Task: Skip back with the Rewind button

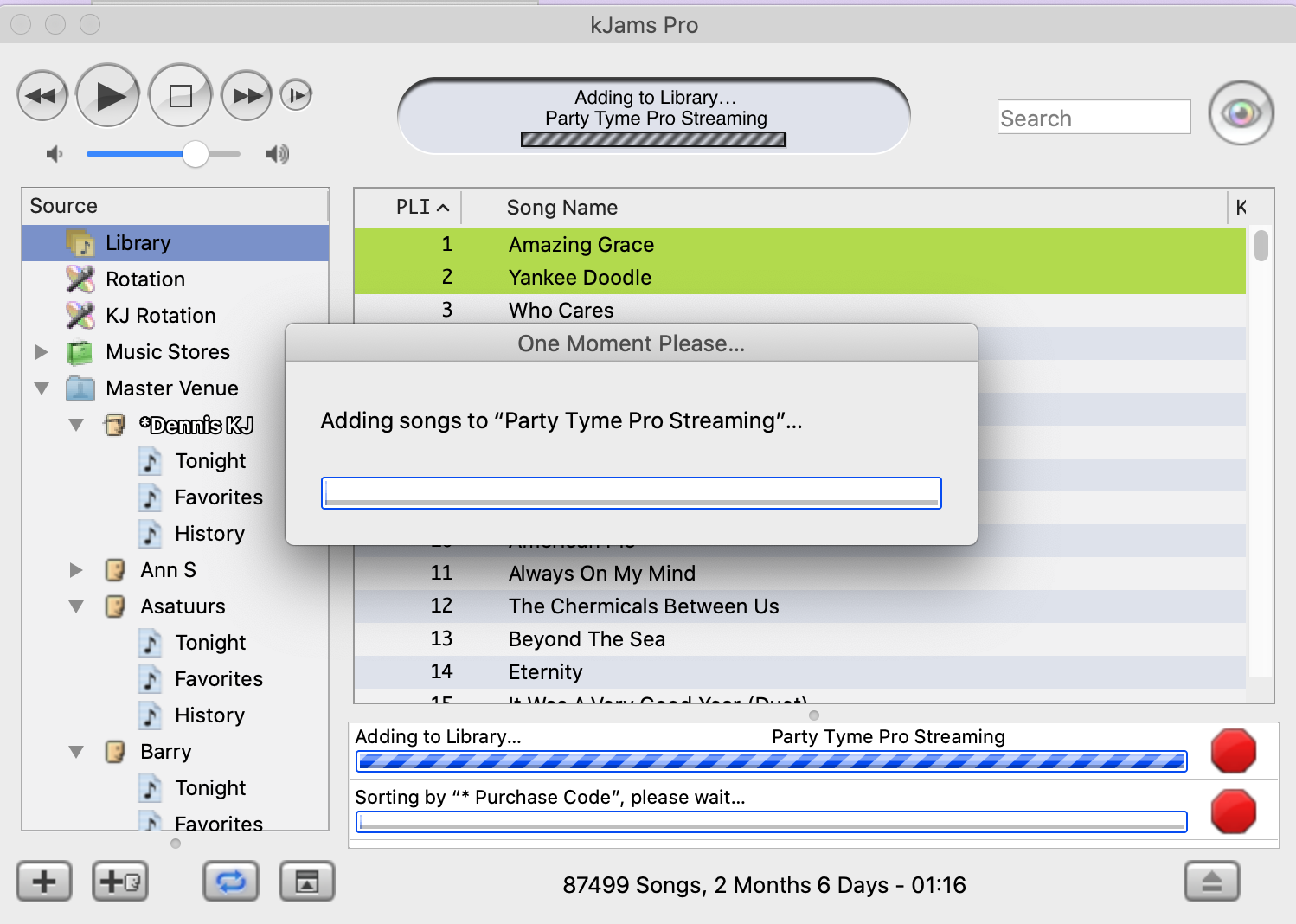Action: coord(42,95)
